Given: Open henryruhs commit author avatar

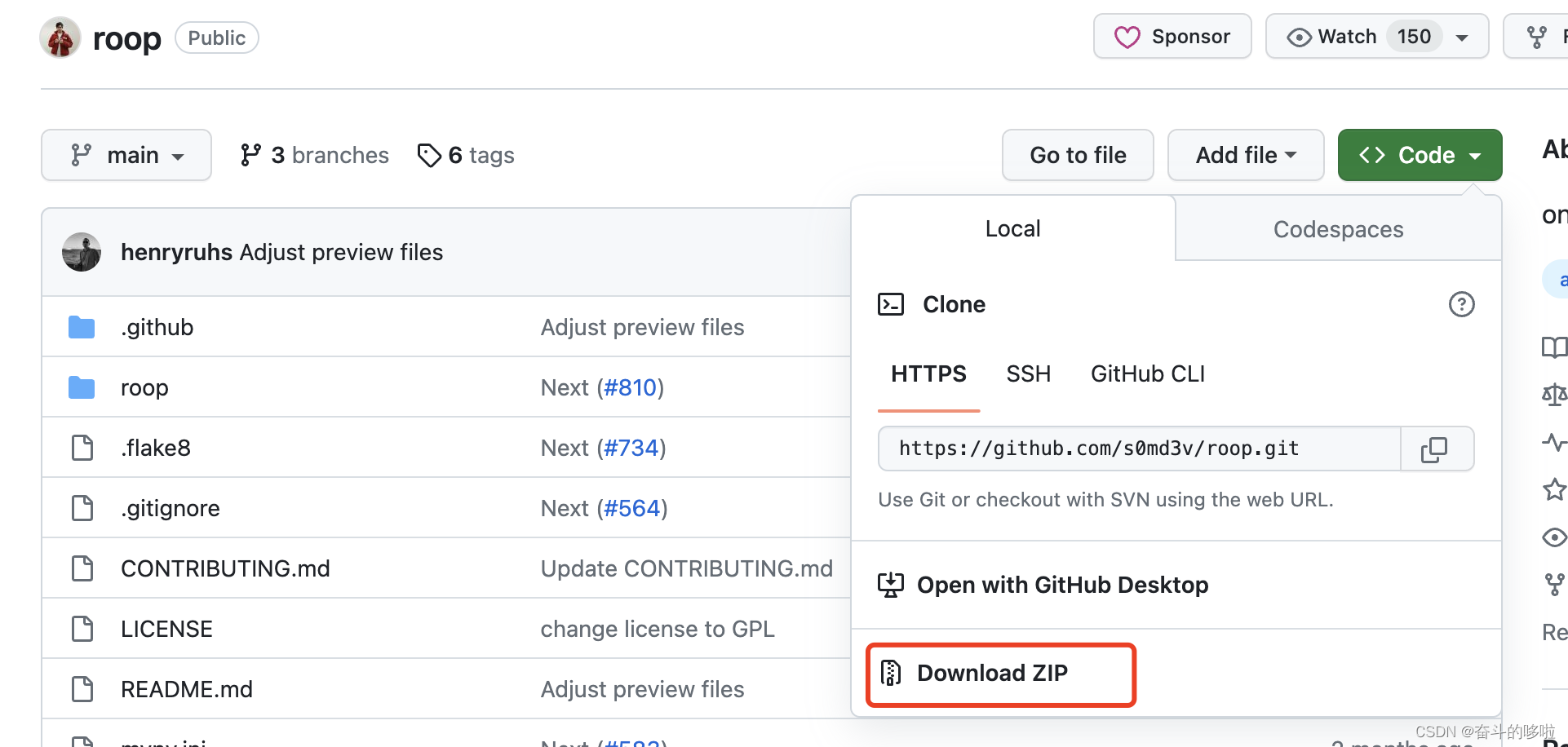Looking at the screenshot, I should (x=82, y=252).
